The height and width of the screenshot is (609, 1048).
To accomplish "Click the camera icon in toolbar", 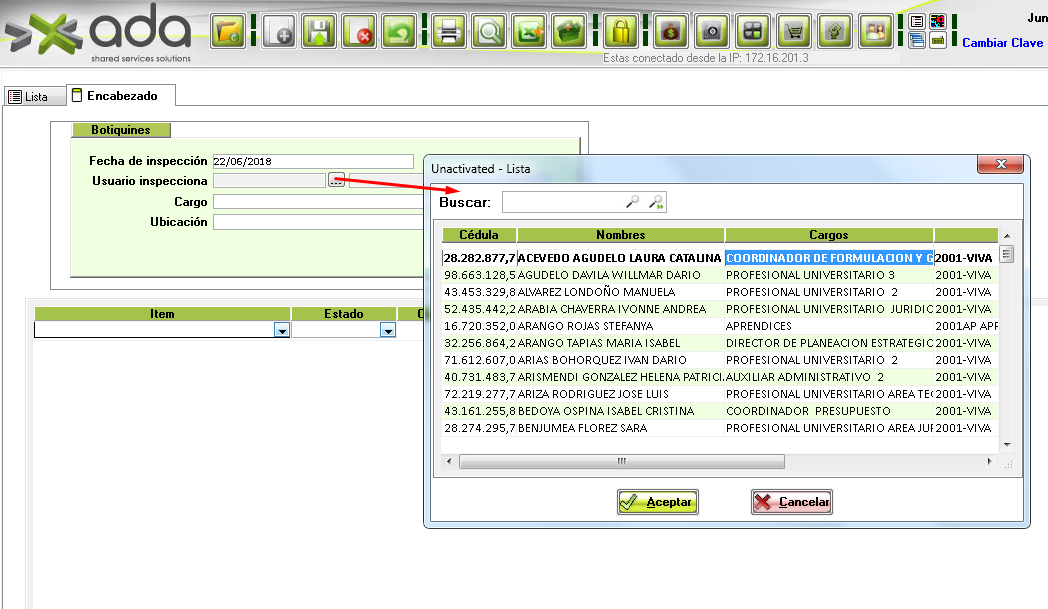I will click(x=712, y=32).
